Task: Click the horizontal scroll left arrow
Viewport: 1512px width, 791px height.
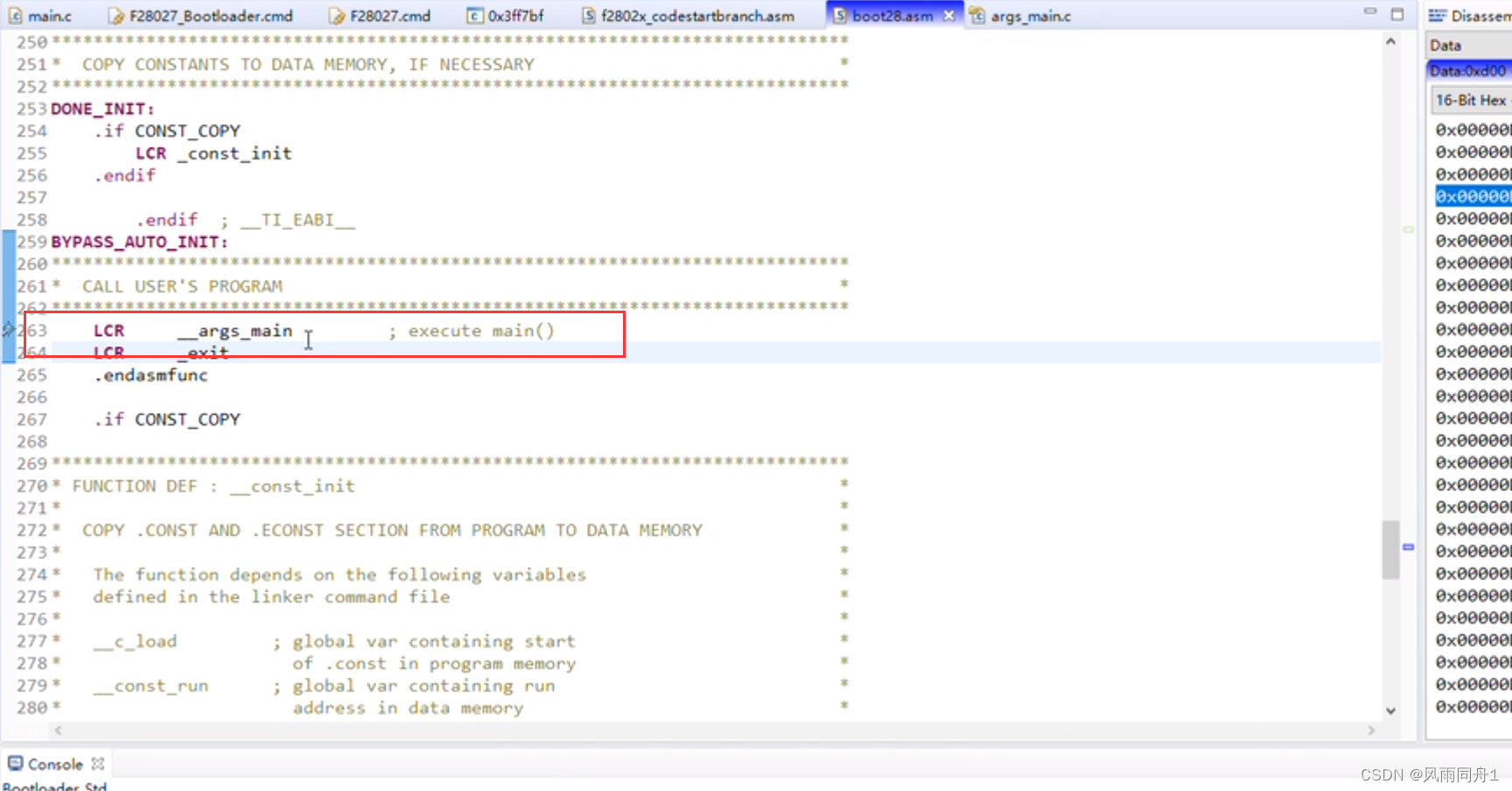Action: point(58,730)
